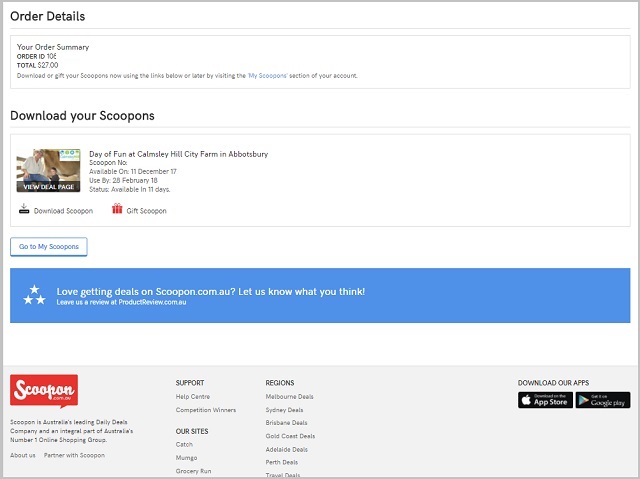Follow Leave us a review at ProductReview.com.au
Image resolution: width=640 pixels, height=479 pixels.
pos(121,302)
